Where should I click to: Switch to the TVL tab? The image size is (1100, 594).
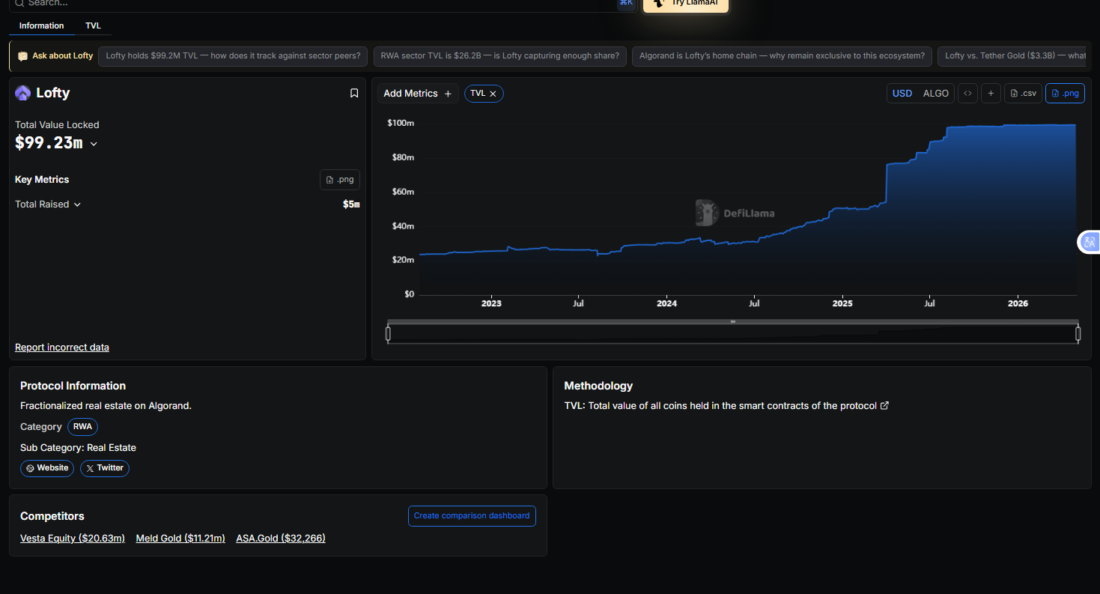click(93, 26)
